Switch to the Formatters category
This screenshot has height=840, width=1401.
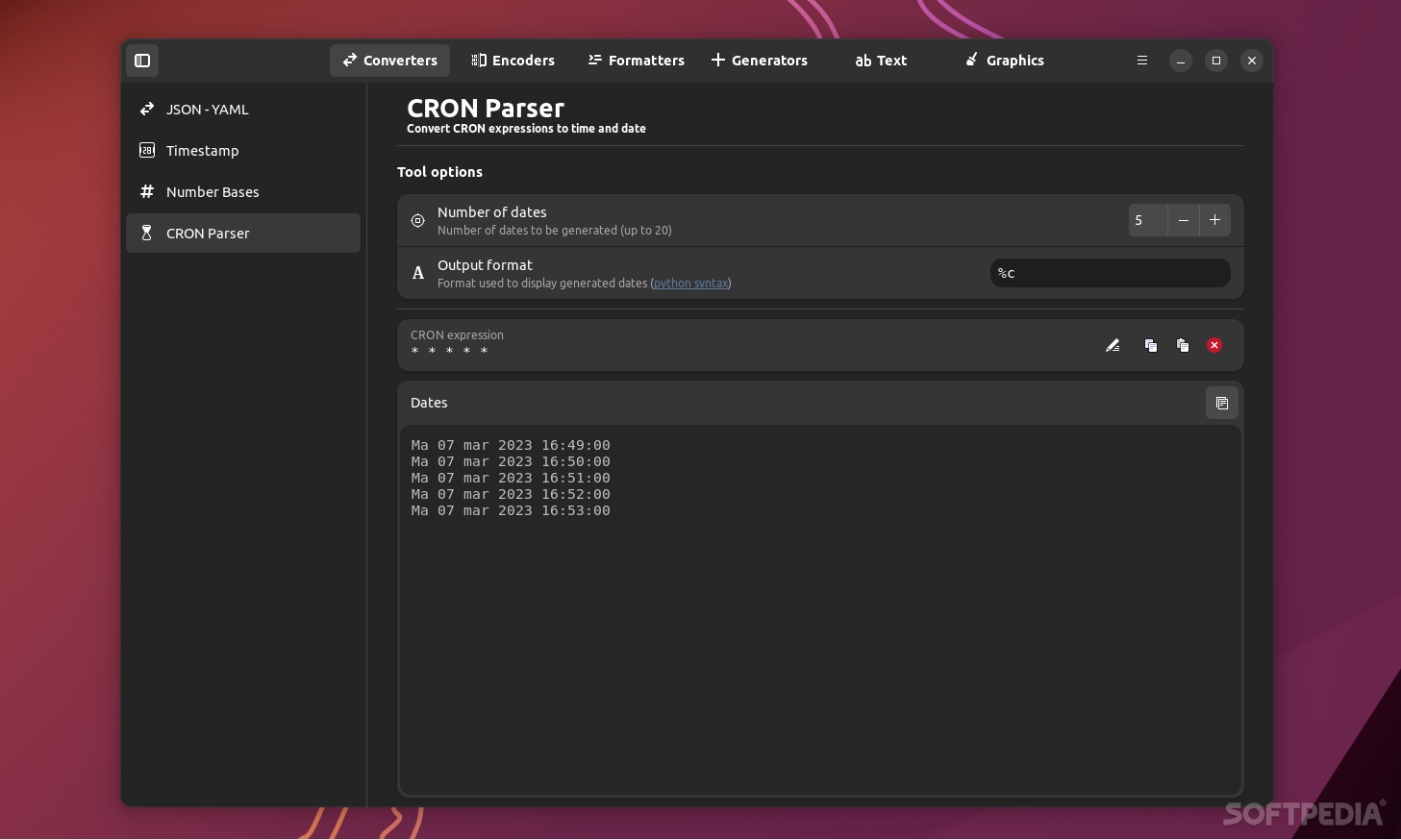tap(636, 60)
